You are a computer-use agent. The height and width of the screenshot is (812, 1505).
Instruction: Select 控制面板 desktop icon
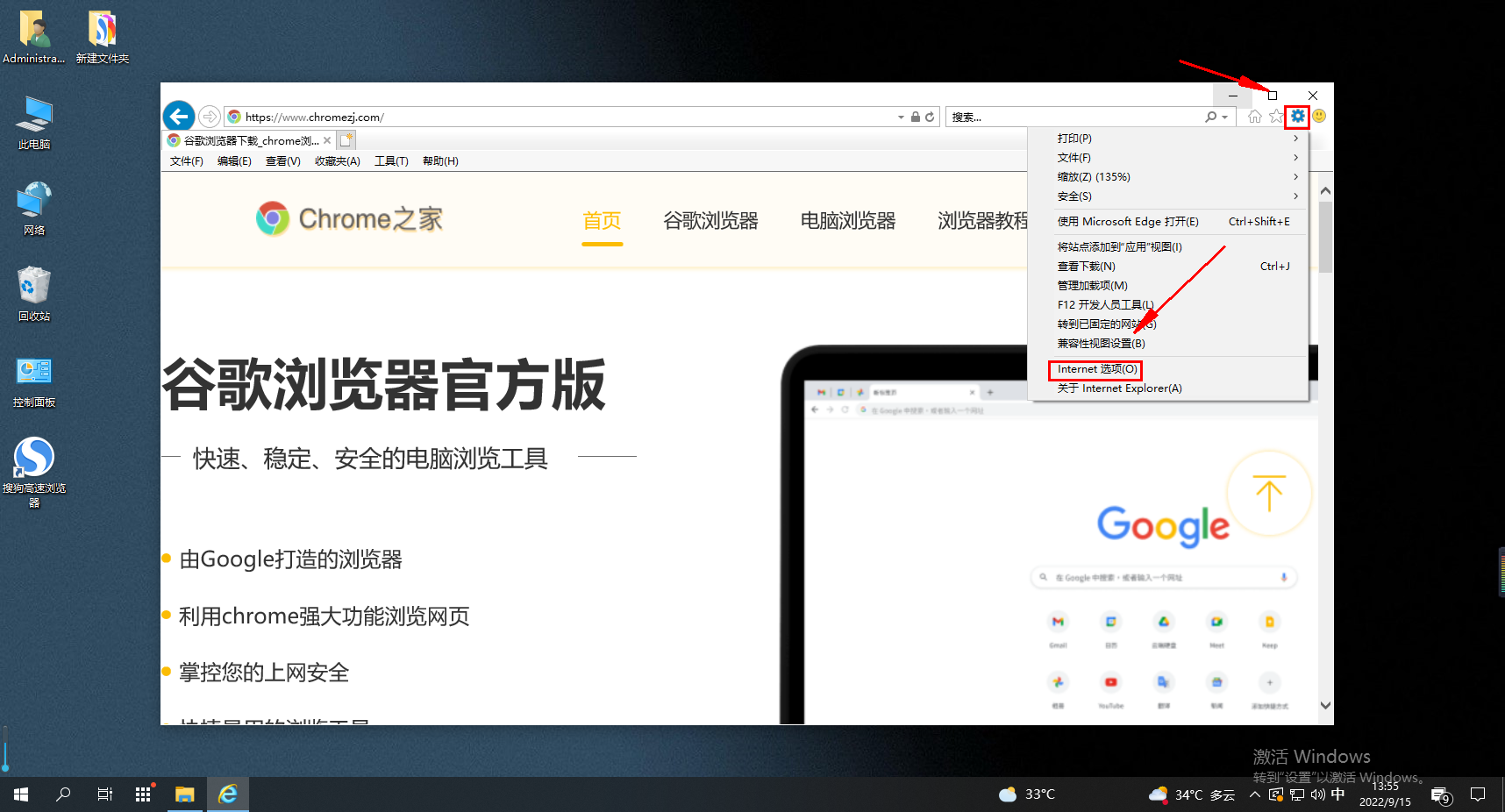(34, 381)
